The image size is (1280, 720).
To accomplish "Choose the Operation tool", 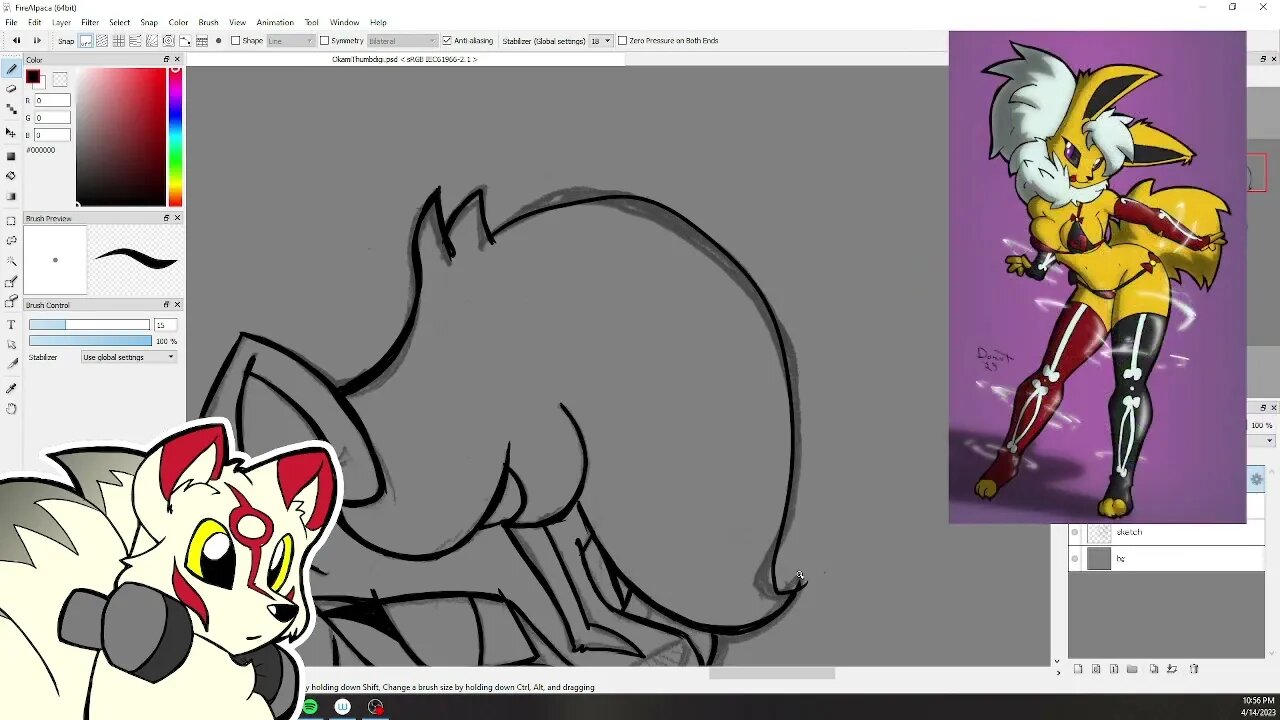I will [x=11, y=345].
